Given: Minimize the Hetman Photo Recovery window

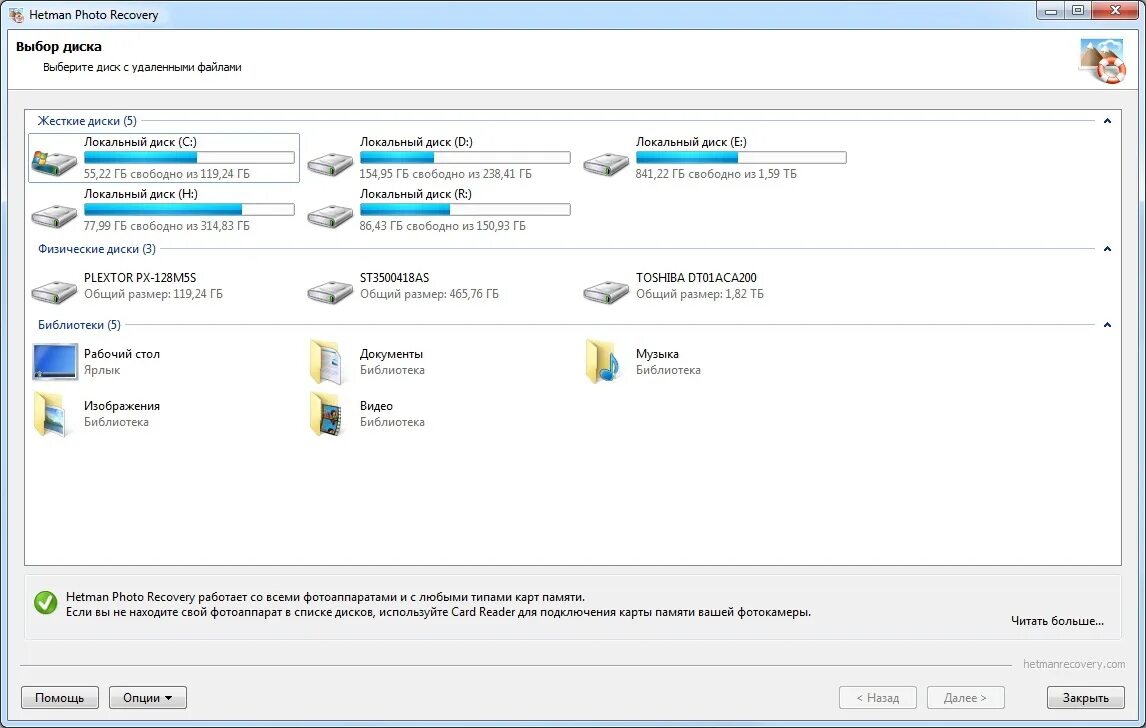Looking at the screenshot, I should point(1050,11).
